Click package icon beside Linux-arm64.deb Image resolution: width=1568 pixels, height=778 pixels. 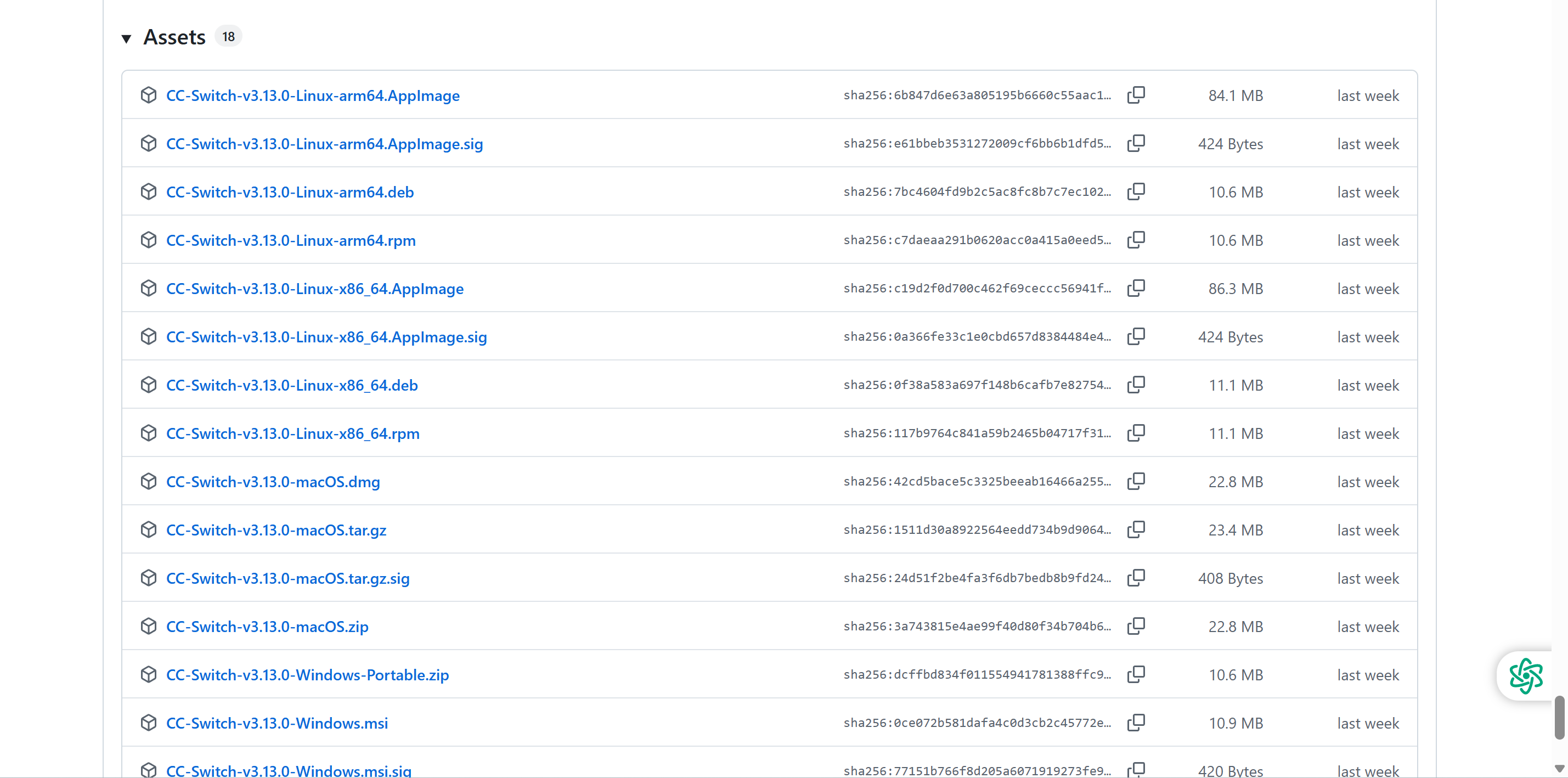pyautogui.click(x=149, y=192)
